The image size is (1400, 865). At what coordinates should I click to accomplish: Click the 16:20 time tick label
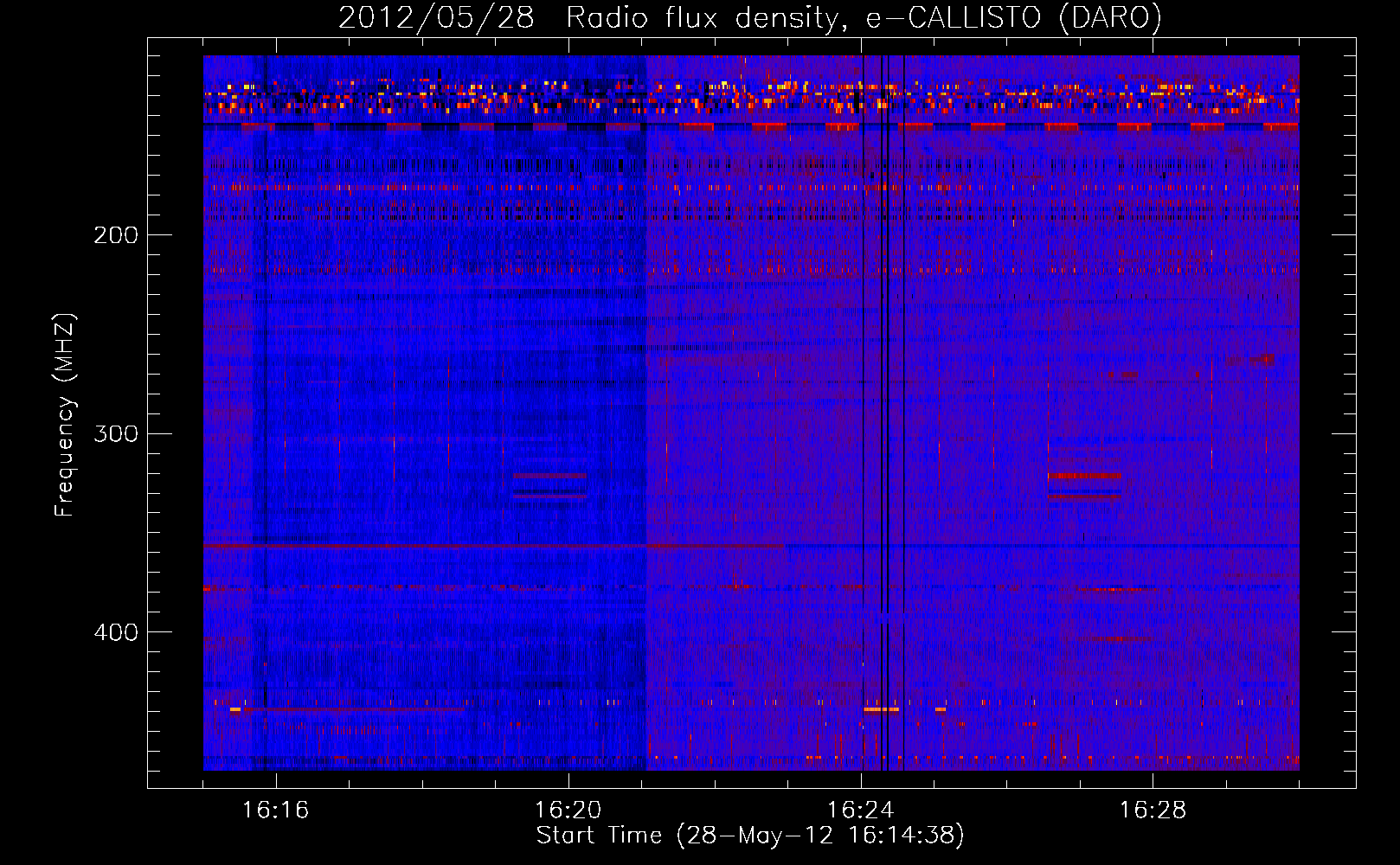point(568,810)
